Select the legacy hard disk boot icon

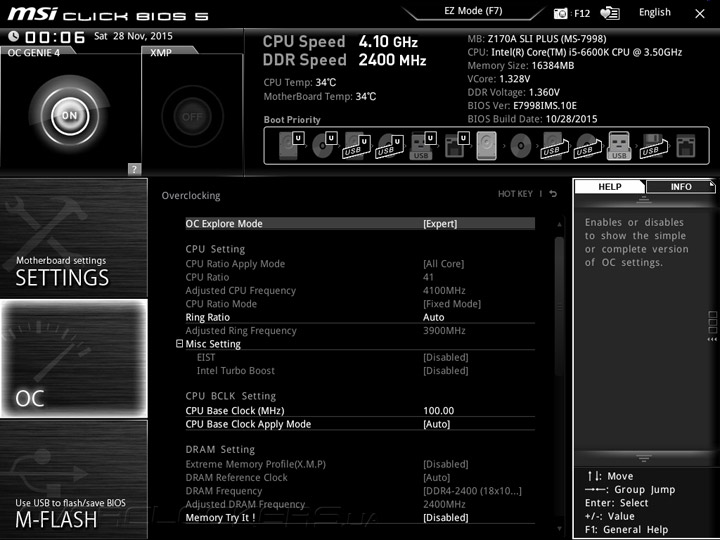tap(487, 146)
